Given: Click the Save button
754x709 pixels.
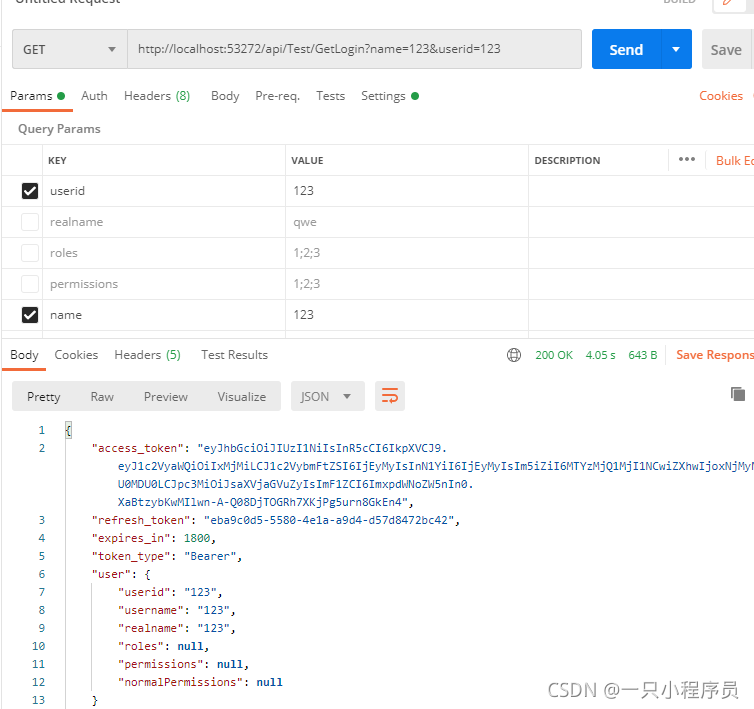Looking at the screenshot, I should 728,50.
